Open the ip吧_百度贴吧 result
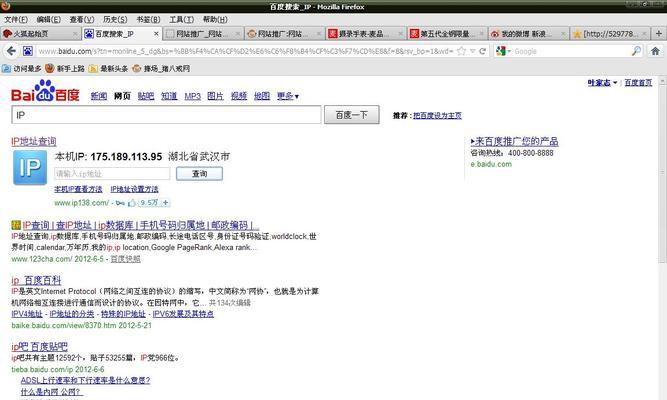 coord(40,347)
